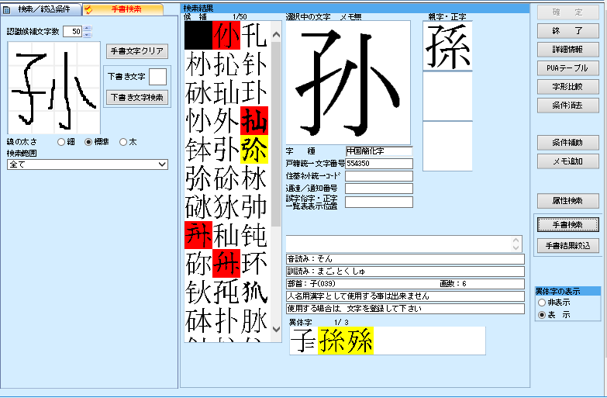Click 手書文字クリア button
Screen dimensions: 607x398
click(137, 51)
